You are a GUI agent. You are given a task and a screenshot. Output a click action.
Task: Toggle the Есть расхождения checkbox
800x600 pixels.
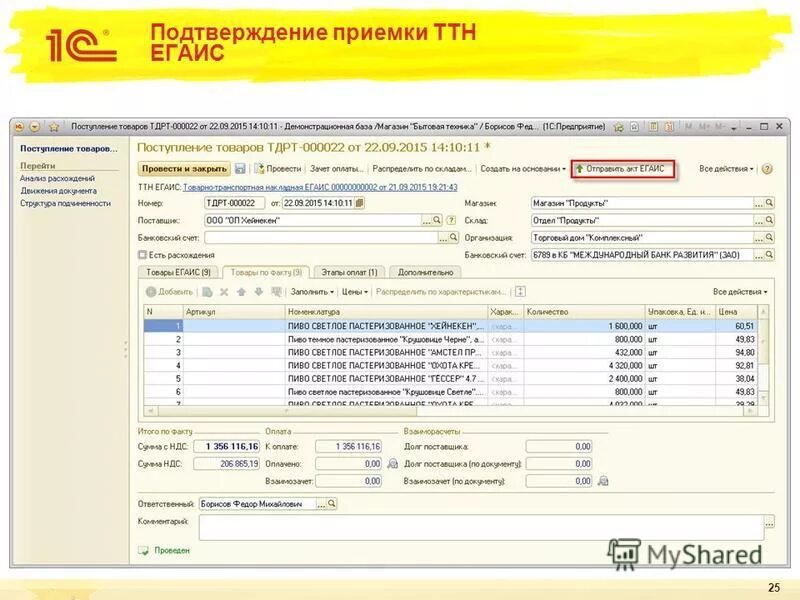click(x=142, y=255)
